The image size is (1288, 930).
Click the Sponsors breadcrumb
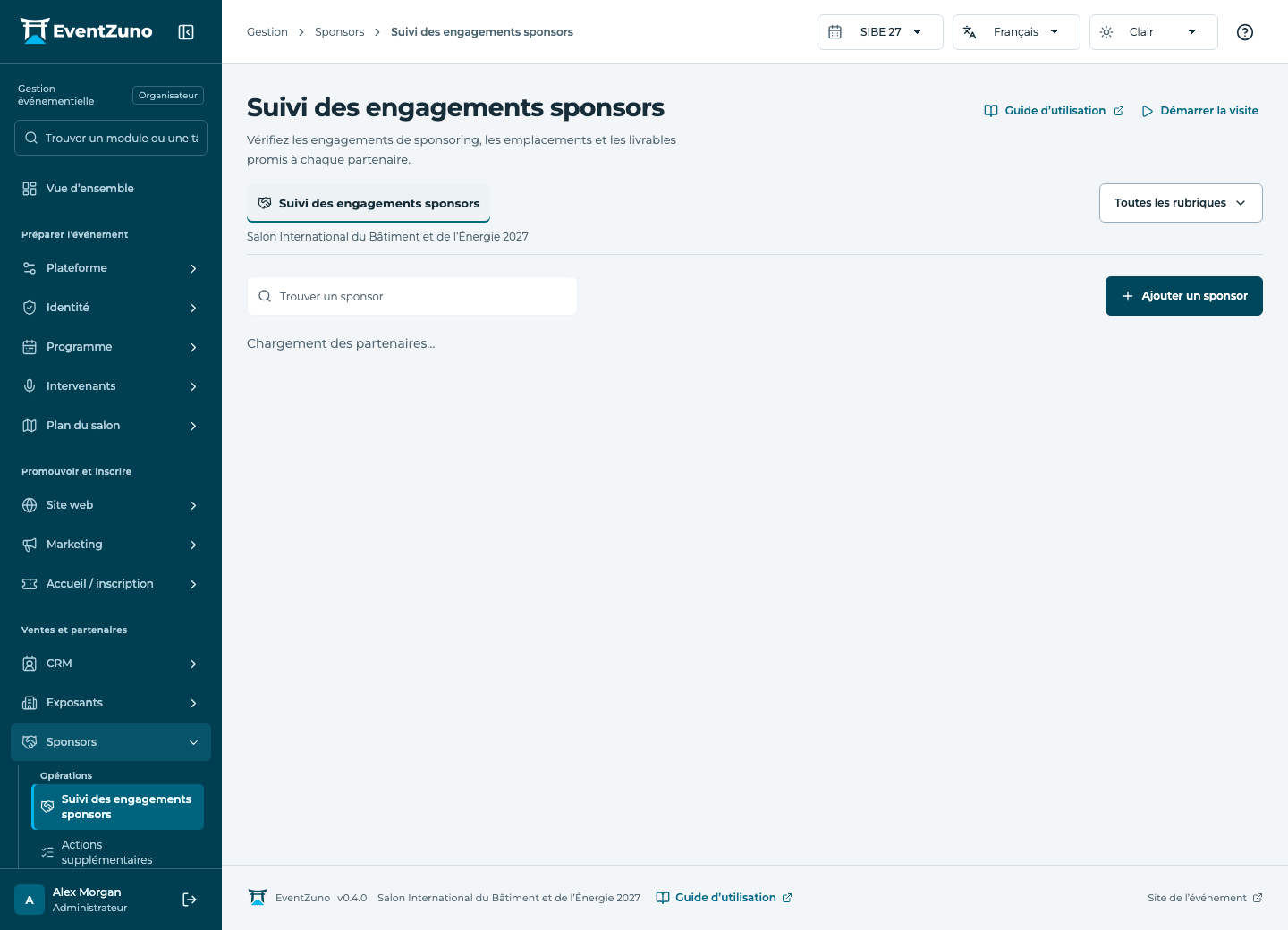pos(340,32)
